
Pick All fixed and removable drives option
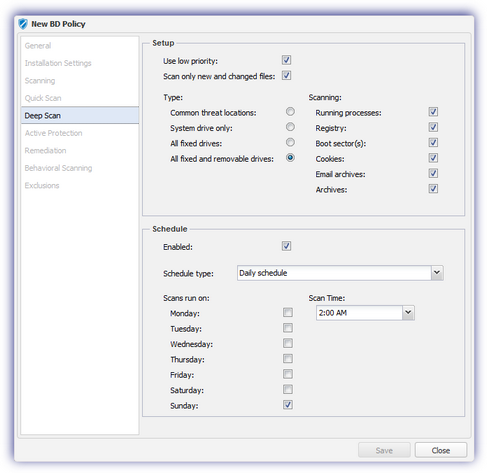[290, 158]
